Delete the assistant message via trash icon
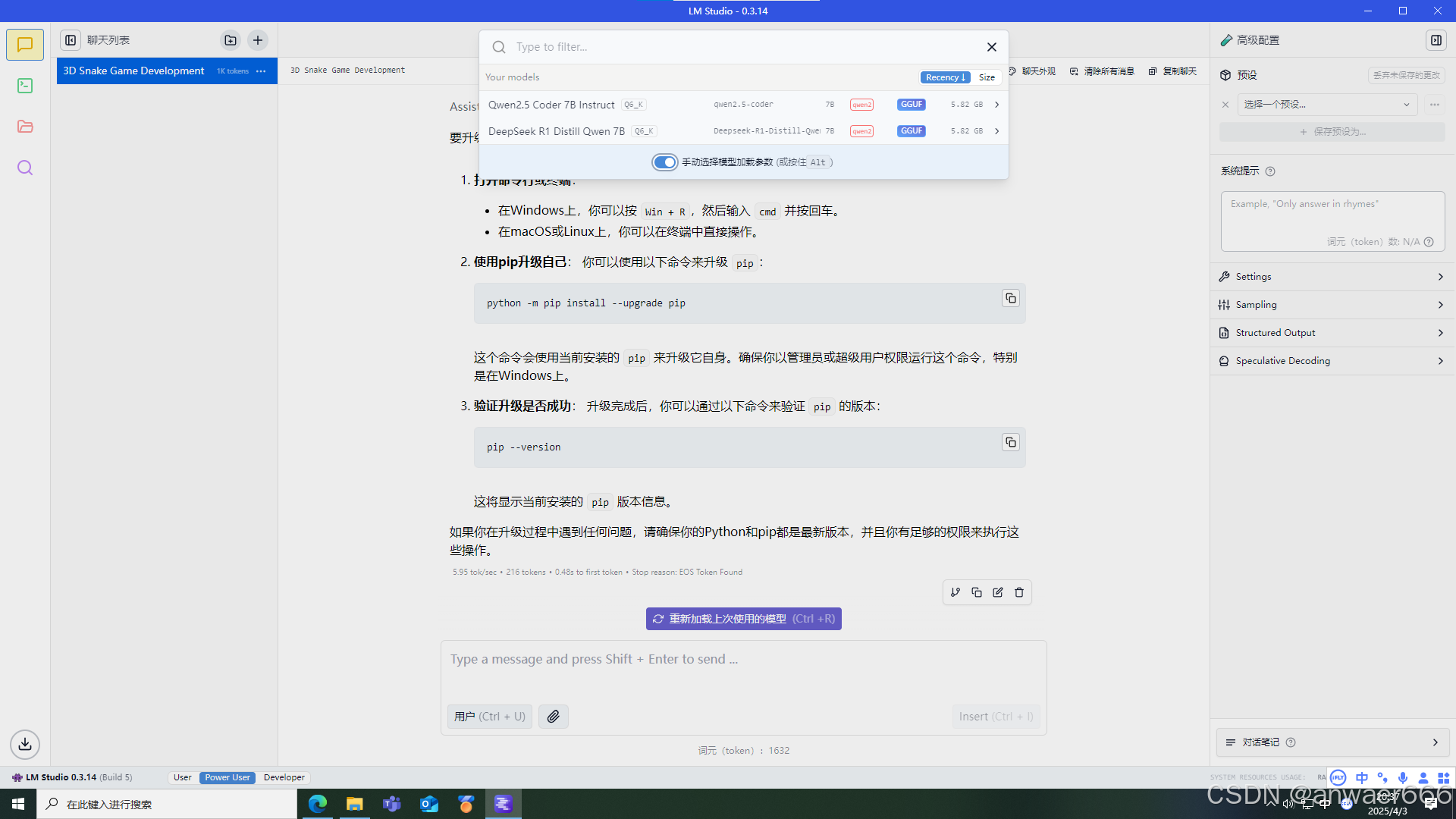Image resolution: width=1456 pixels, height=819 pixels. click(x=1019, y=592)
